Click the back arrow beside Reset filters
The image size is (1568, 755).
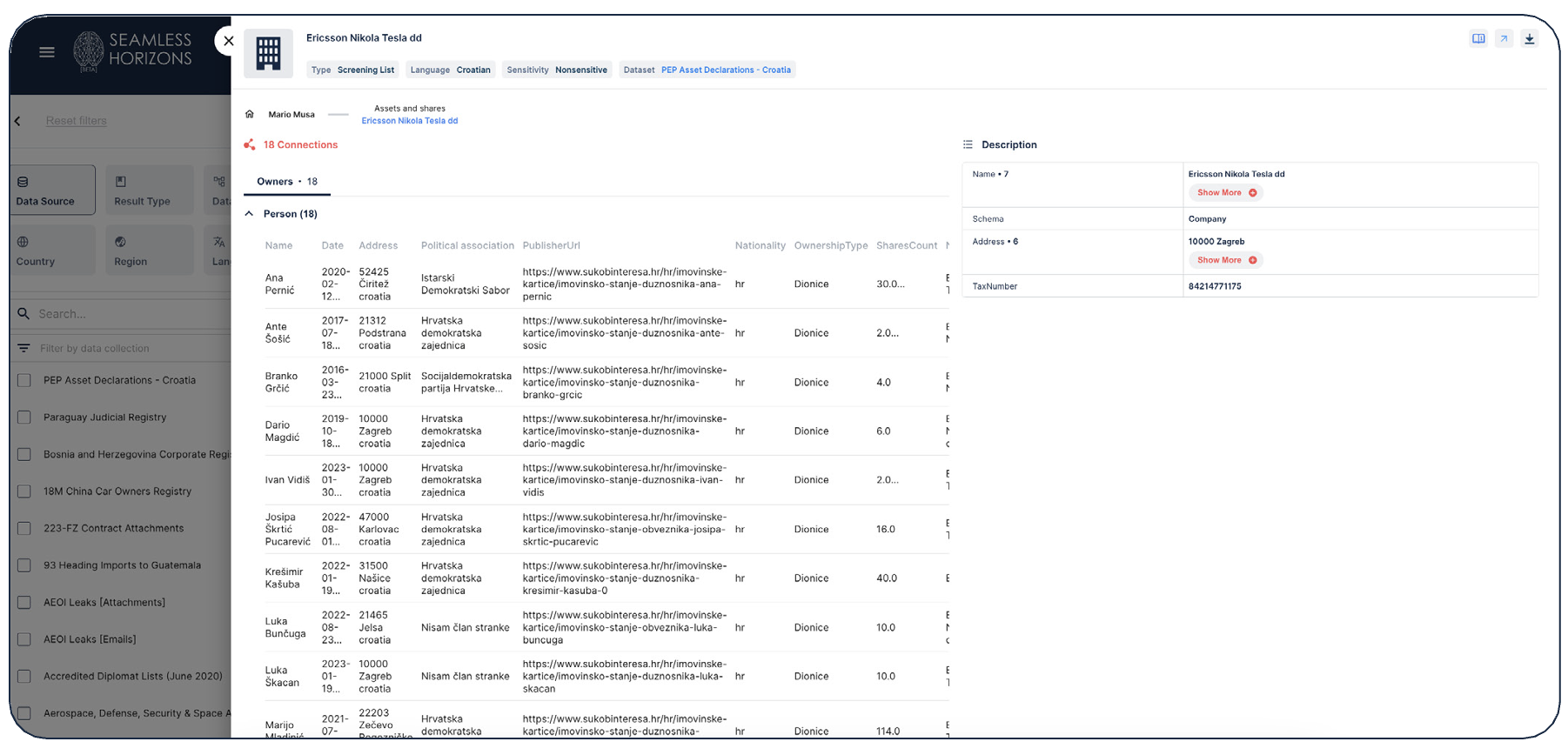[17, 121]
